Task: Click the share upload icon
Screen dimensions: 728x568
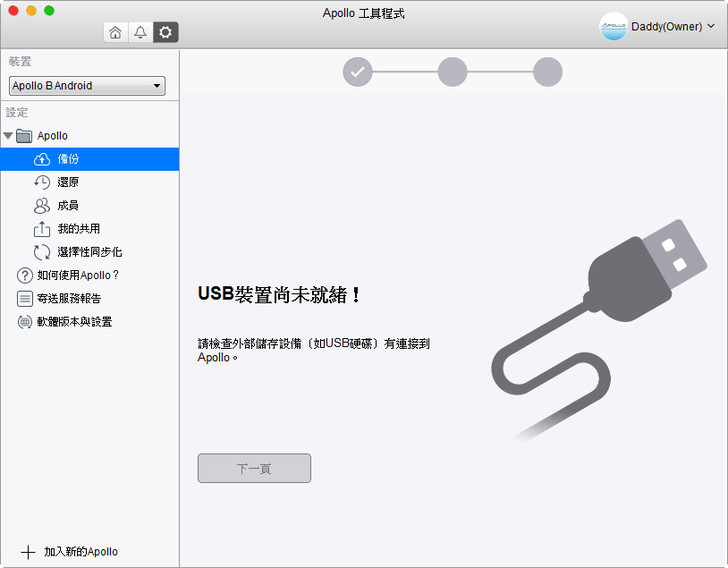Action: point(42,229)
